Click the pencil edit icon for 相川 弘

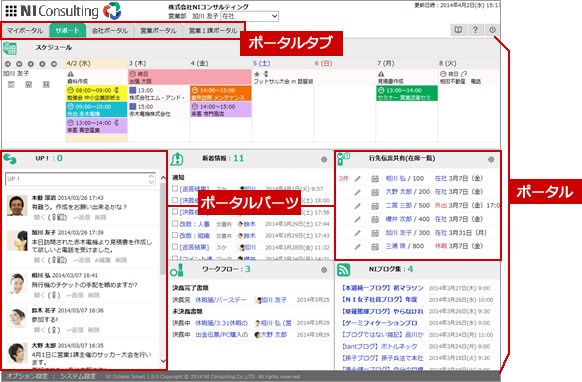point(357,179)
